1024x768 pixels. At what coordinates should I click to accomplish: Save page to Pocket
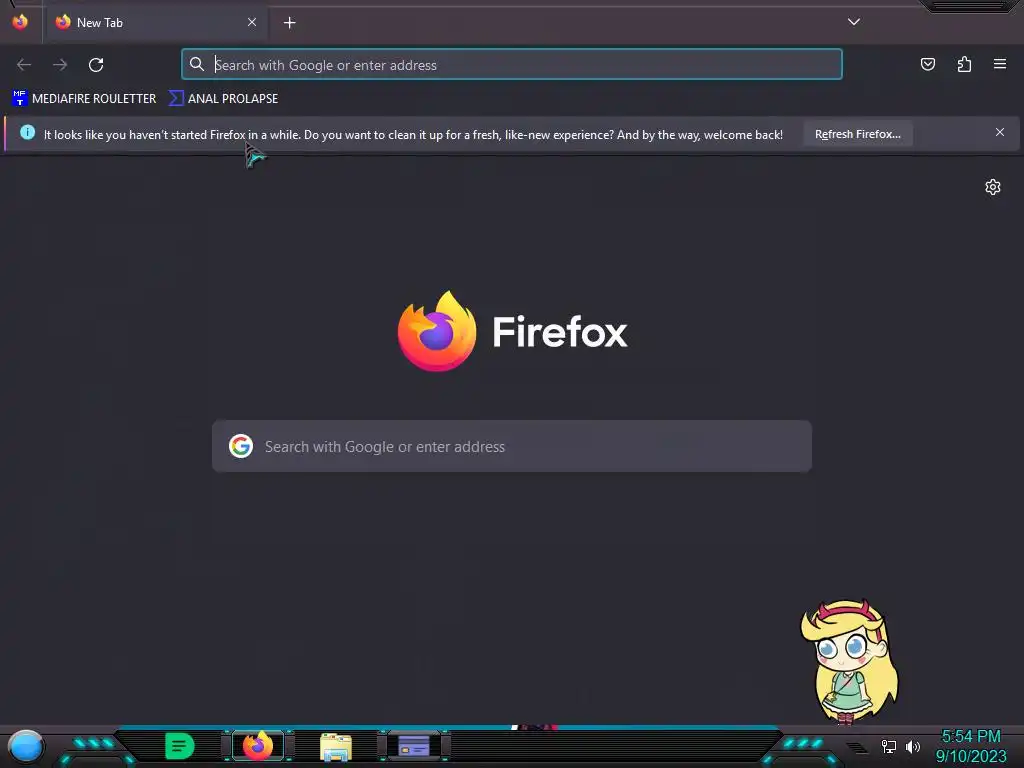tap(927, 64)
